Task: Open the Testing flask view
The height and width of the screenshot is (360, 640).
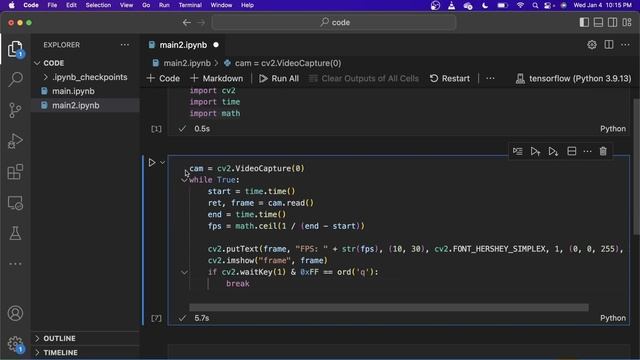Action: pos(15,233)
